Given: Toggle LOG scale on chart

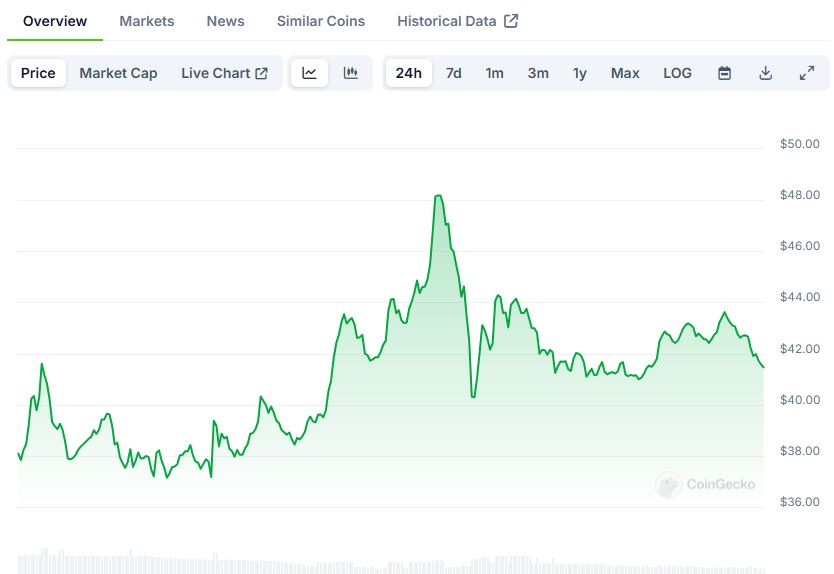Looking at the screenshot, I should click(677, 73).
